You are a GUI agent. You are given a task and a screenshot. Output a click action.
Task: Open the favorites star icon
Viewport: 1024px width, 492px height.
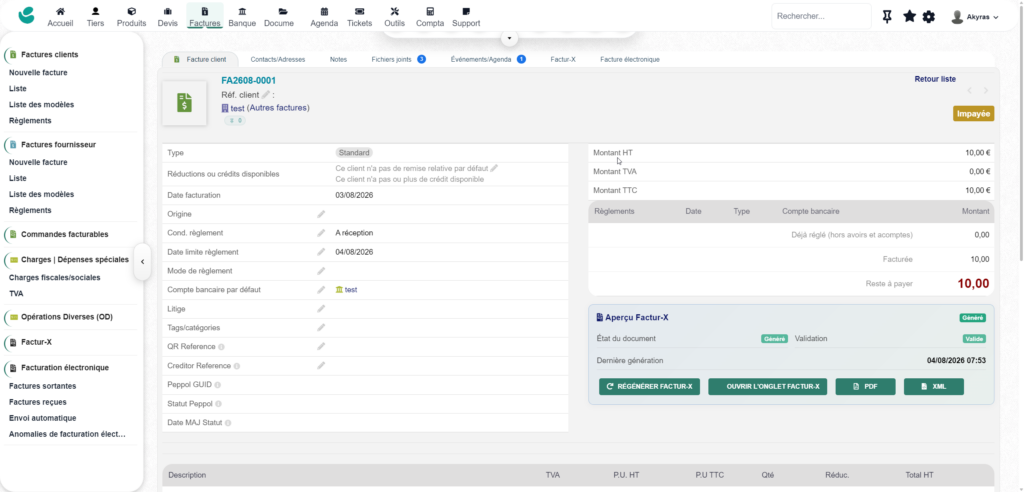coord(909,16)
